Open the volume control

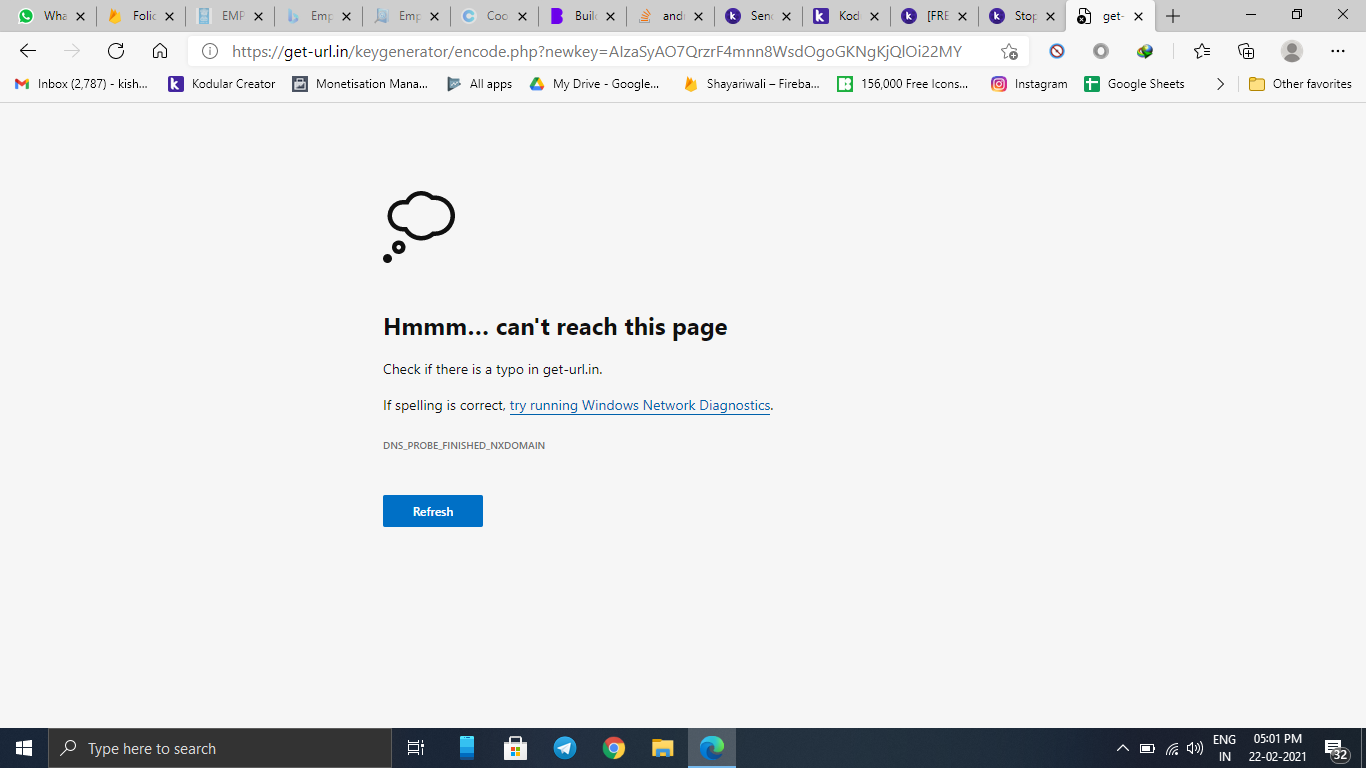1195,748
